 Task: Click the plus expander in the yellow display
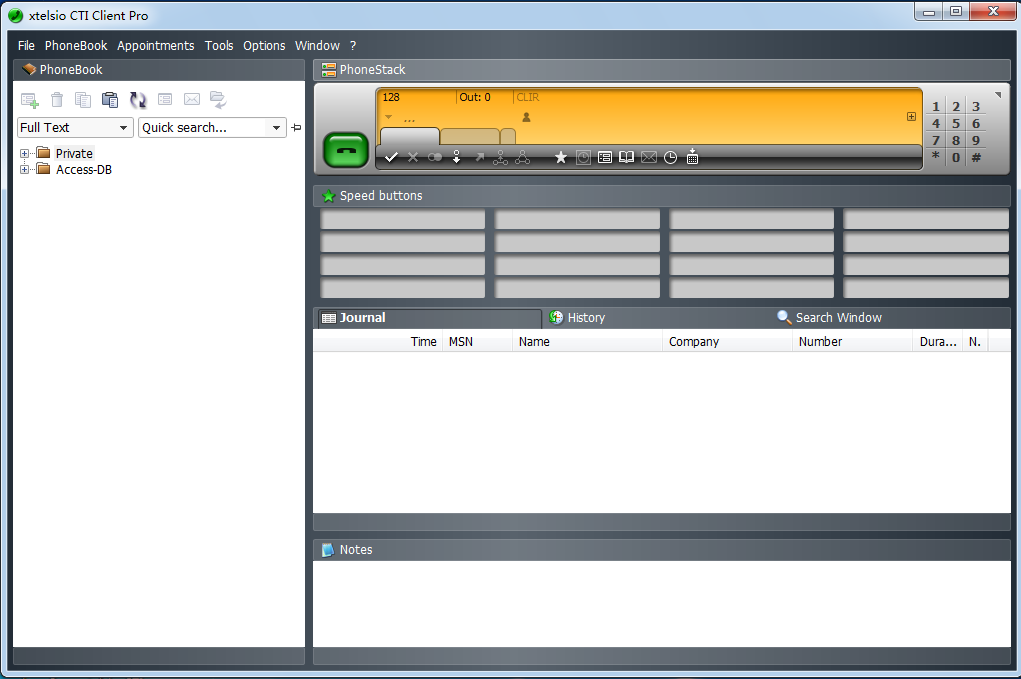tap(912, 117)
